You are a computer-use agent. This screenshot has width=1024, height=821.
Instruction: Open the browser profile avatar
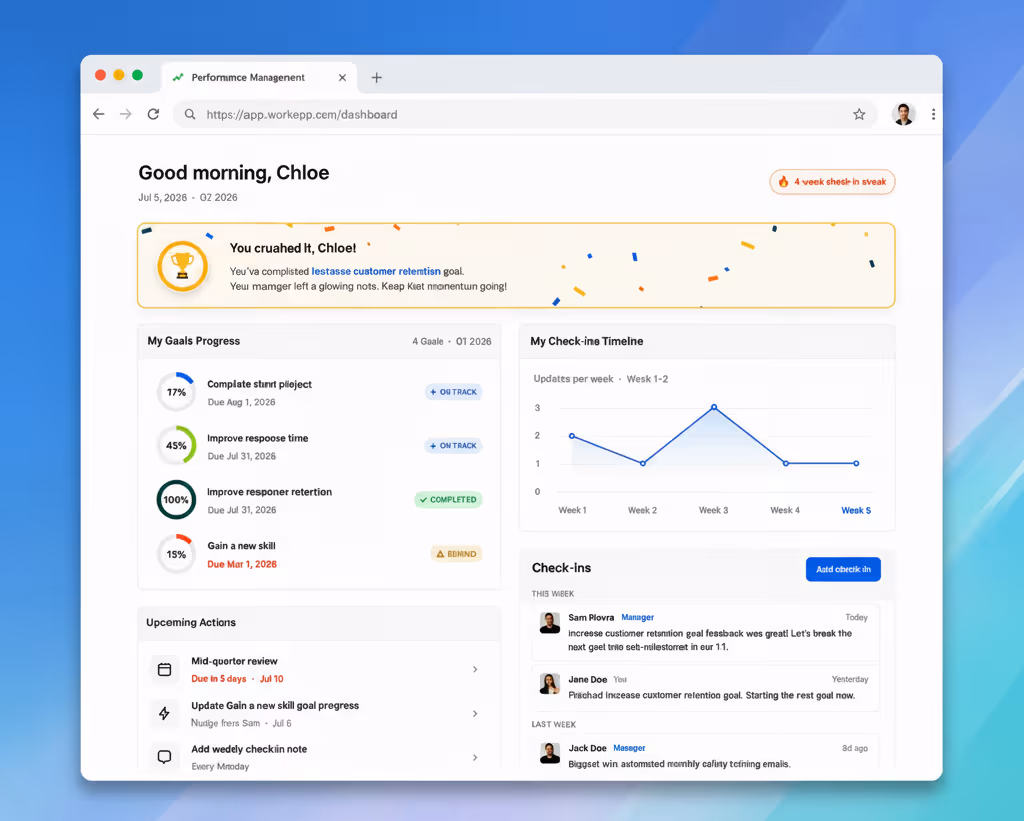coord(903,114)
